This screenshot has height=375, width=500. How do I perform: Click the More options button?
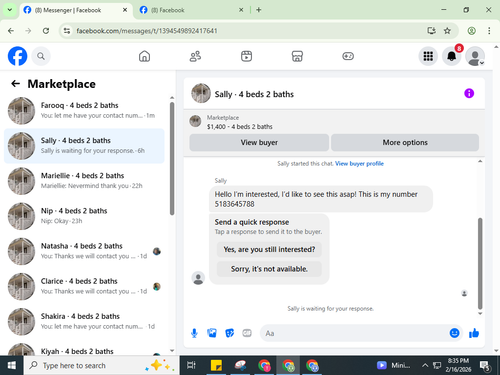405,143
